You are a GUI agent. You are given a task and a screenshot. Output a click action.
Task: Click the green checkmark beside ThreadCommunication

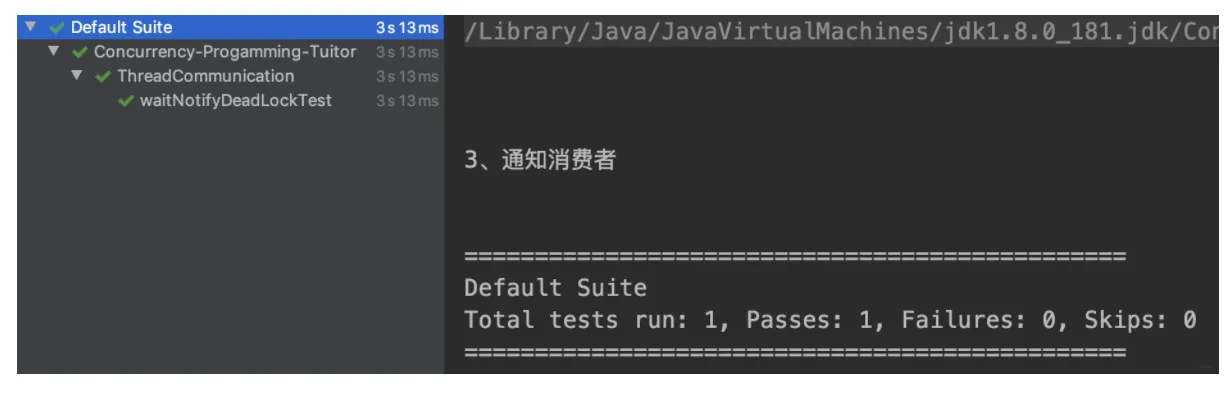click(x=102, y=76)
